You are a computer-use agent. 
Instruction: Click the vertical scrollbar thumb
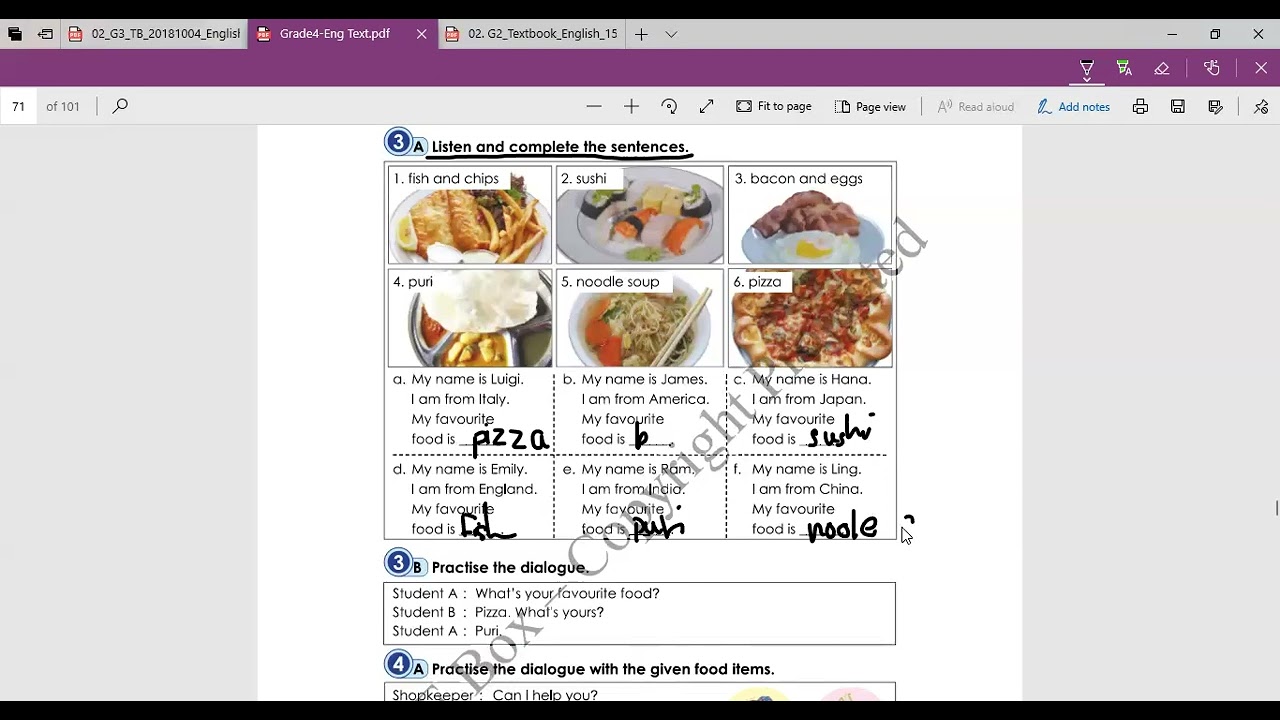click(x=1276, y=508)
